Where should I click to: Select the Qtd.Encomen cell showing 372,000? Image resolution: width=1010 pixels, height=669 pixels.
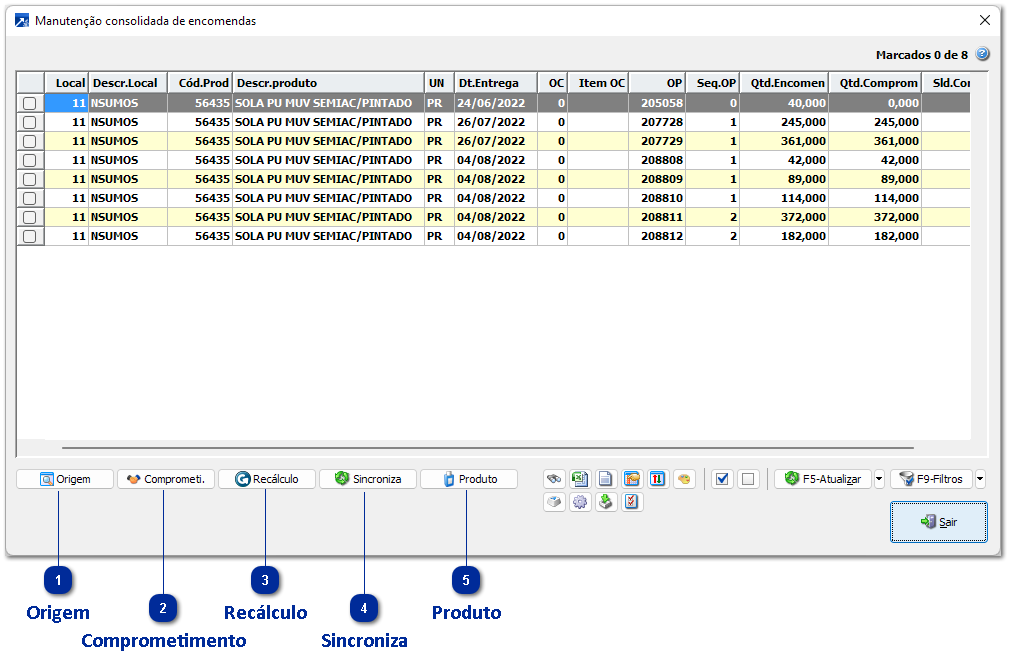pos(787,217)
